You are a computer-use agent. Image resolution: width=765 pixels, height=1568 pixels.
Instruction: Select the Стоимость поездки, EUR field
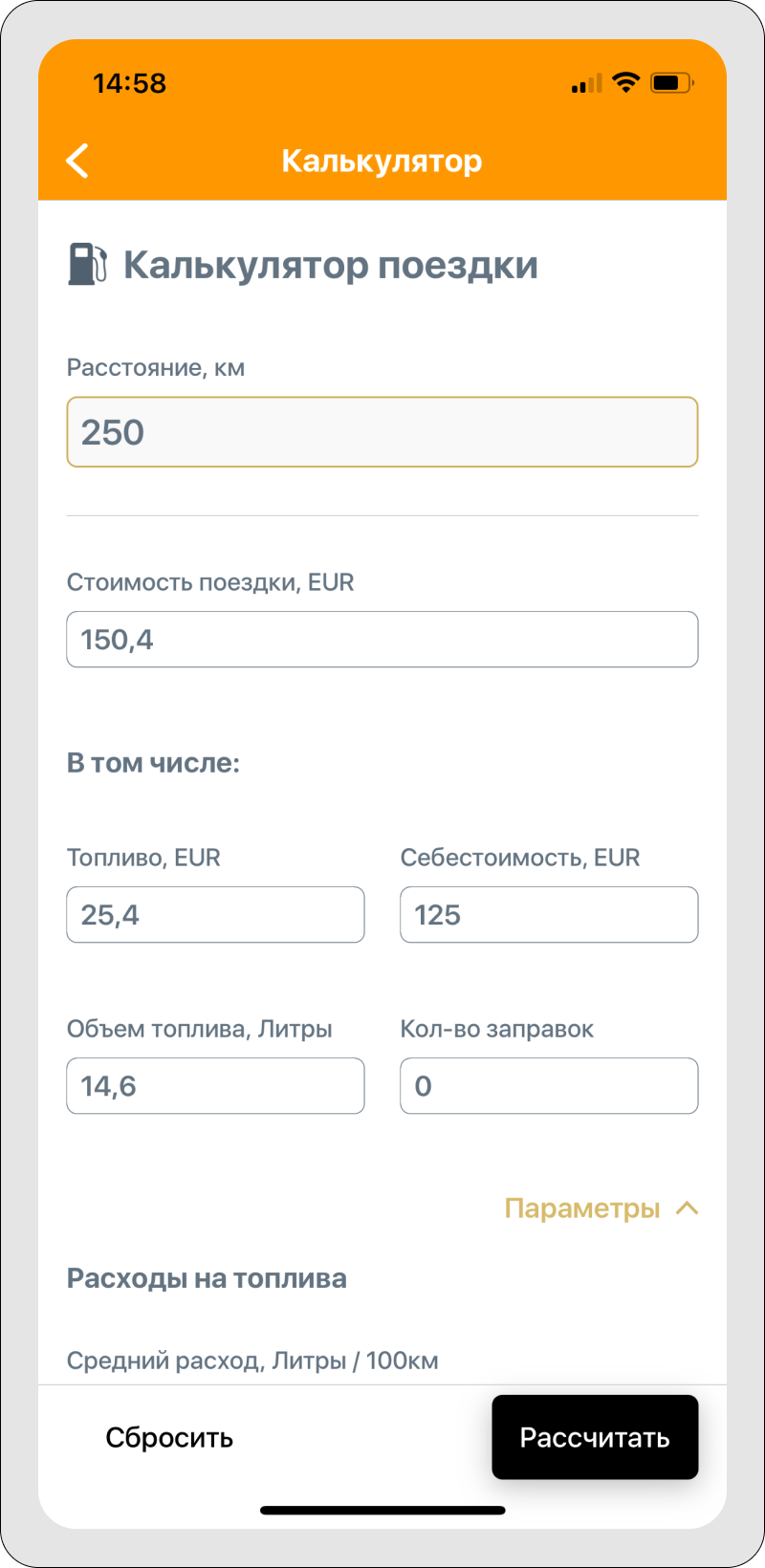[x=382, y=640]
